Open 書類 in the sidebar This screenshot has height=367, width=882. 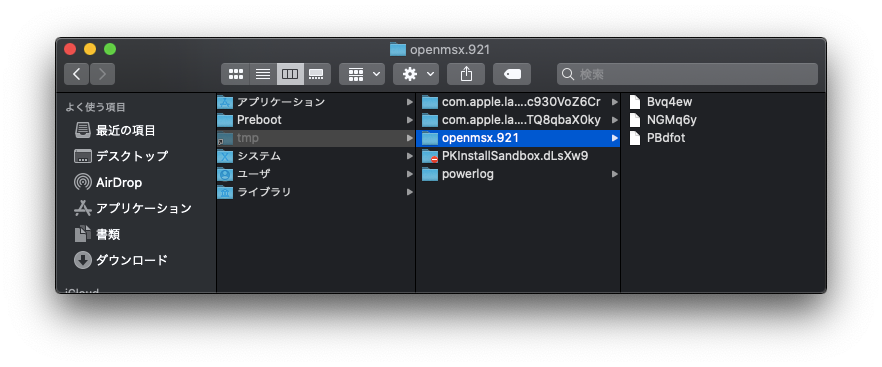(107, 234)
